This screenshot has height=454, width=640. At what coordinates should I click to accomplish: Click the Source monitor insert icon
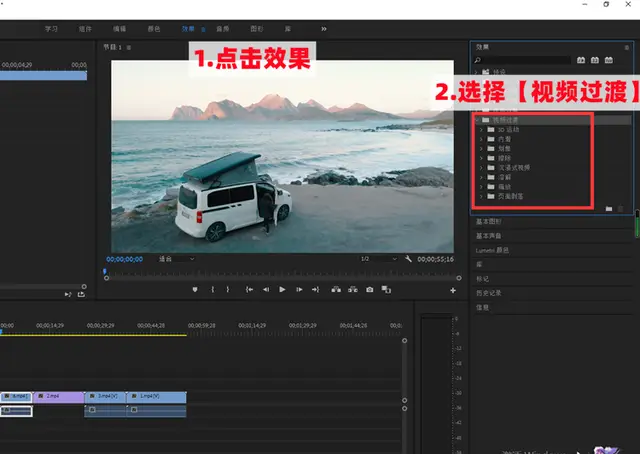68,294
